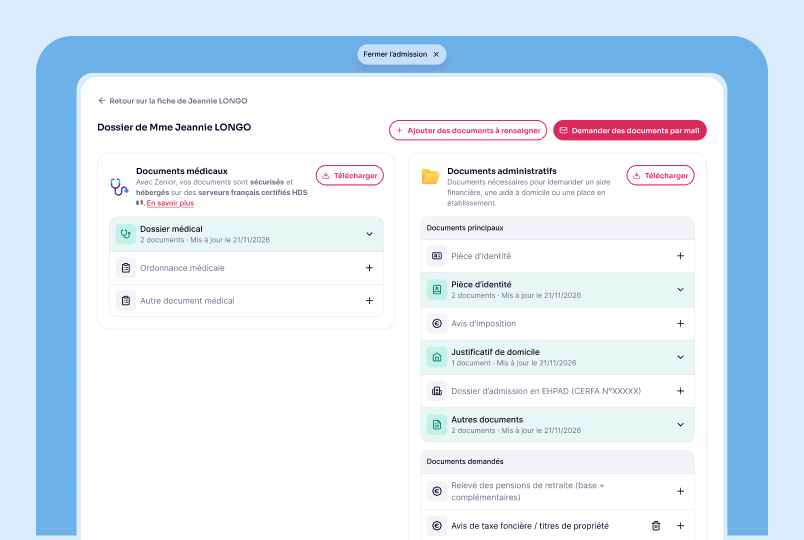Expand the Pièce d'identité 2 documents chevron
Image resolution: width=804 pixels, height=540 pixels.
680,289
